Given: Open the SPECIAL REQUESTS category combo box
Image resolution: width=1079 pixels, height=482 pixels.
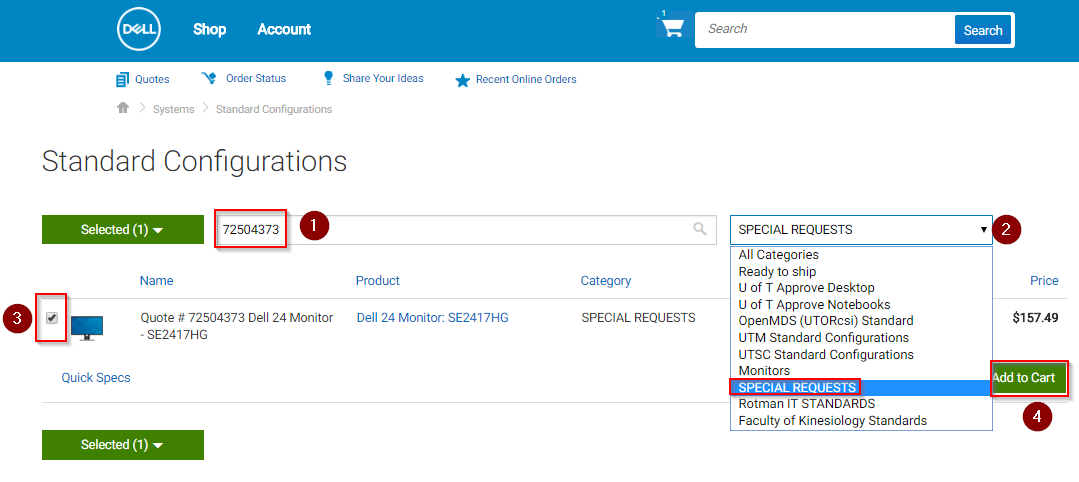Looking at the screenshot, I should point(861,230).
